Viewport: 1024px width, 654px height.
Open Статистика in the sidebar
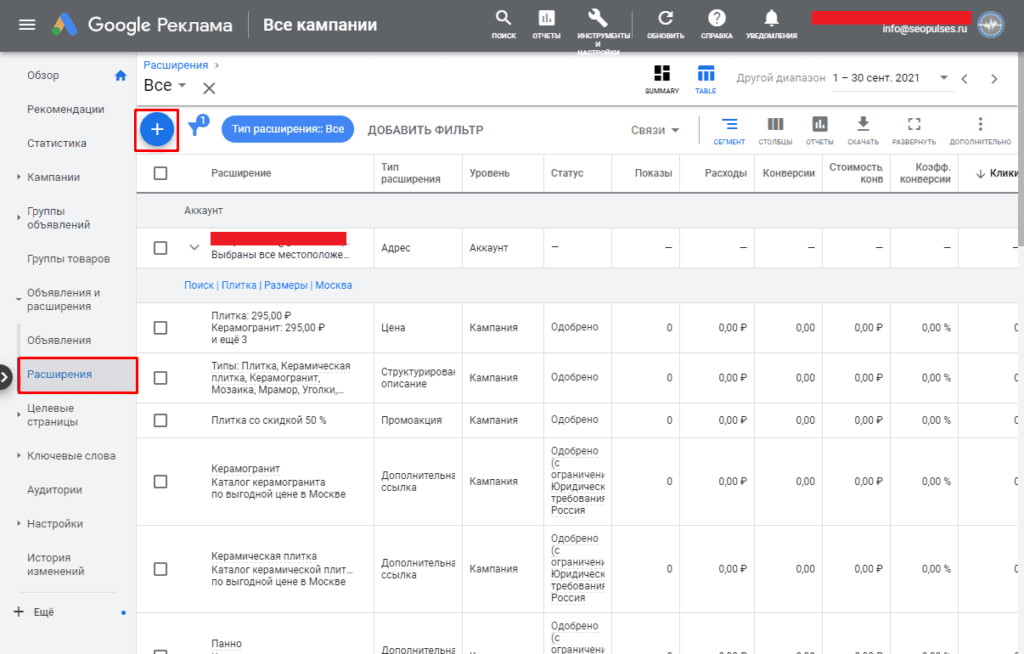click(57, 143)
